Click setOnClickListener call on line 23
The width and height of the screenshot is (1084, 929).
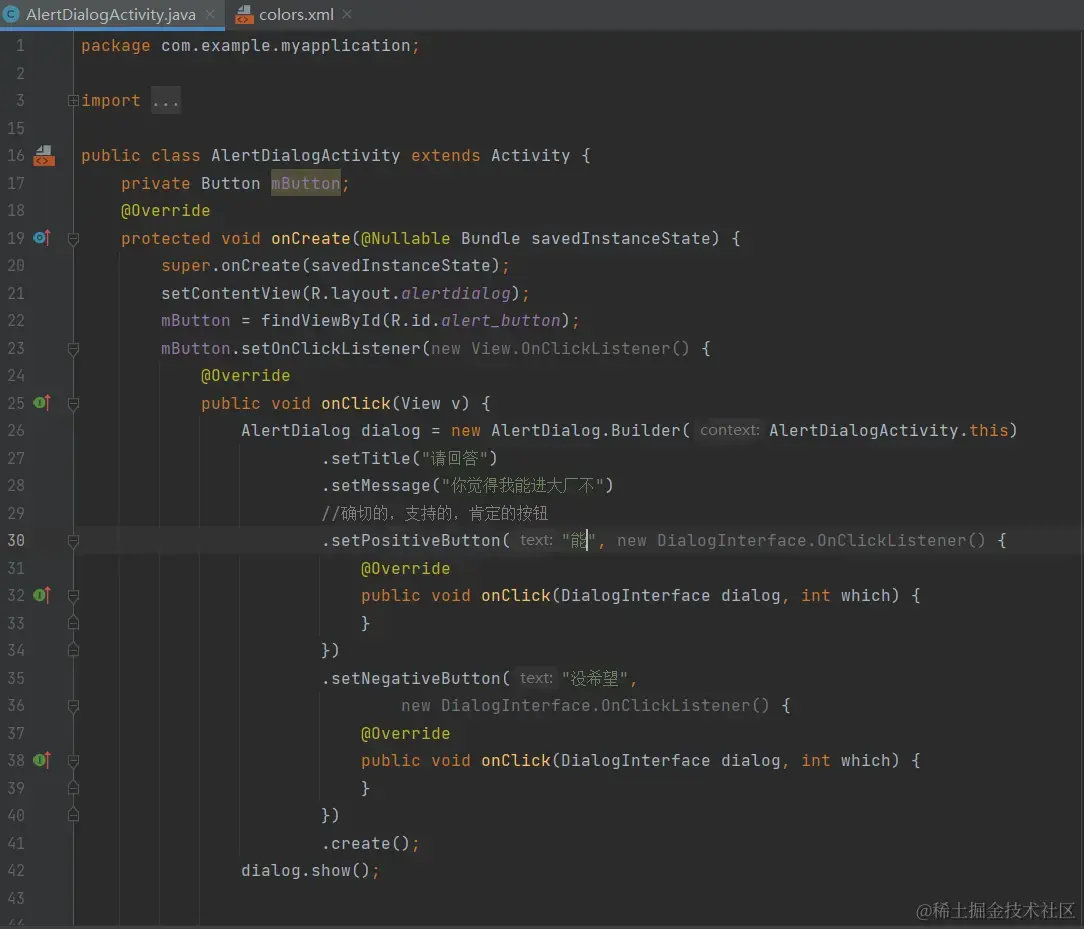pyautogui.click(x=330, y=348)
